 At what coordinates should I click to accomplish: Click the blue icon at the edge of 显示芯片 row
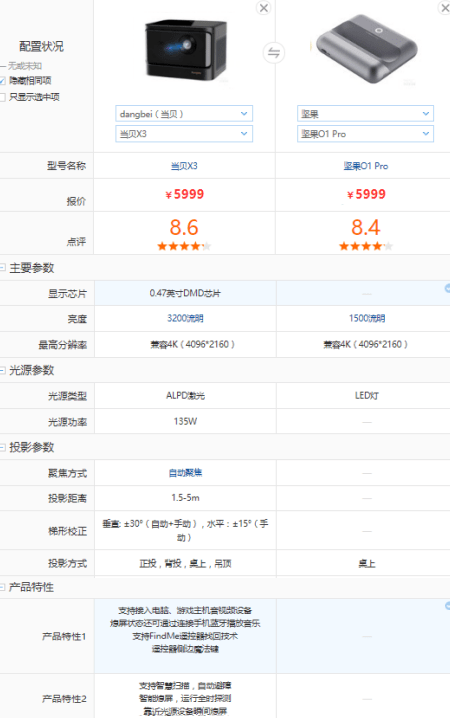(447, 288)
